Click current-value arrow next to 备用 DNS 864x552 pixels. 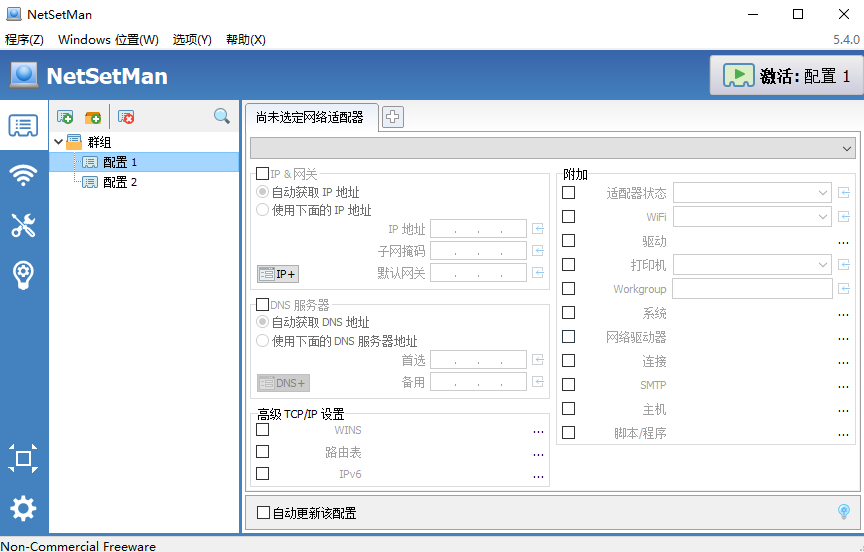click(x=538, y=382)
